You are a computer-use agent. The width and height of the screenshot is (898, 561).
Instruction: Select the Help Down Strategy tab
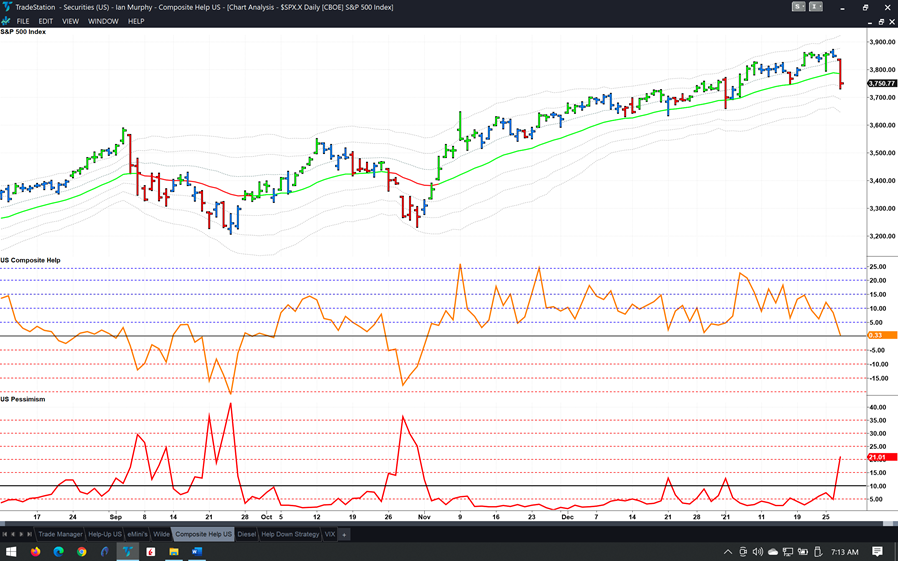coord(290,534)
